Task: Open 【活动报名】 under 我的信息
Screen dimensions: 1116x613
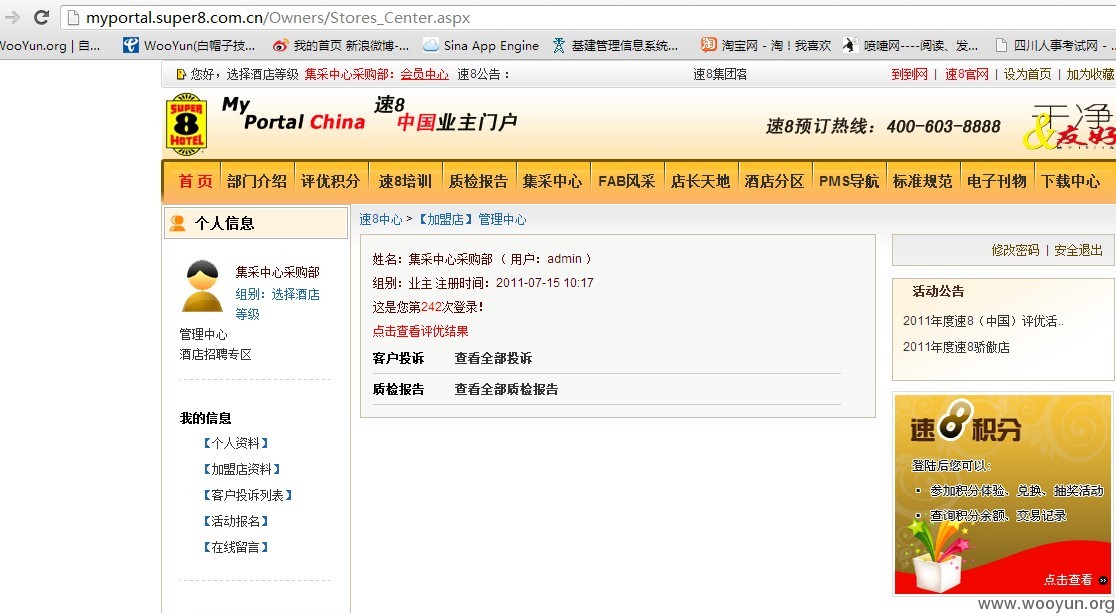Action: pyautogui.click(x=236, y=521)
